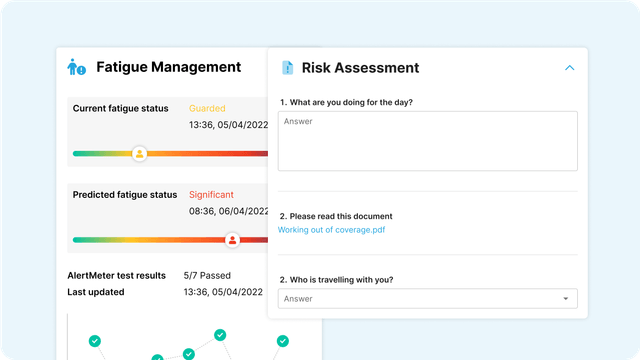Open the 'Who is travelling with you' dropdown
This screenshot has width=640, height=360.
click(427, 298)
